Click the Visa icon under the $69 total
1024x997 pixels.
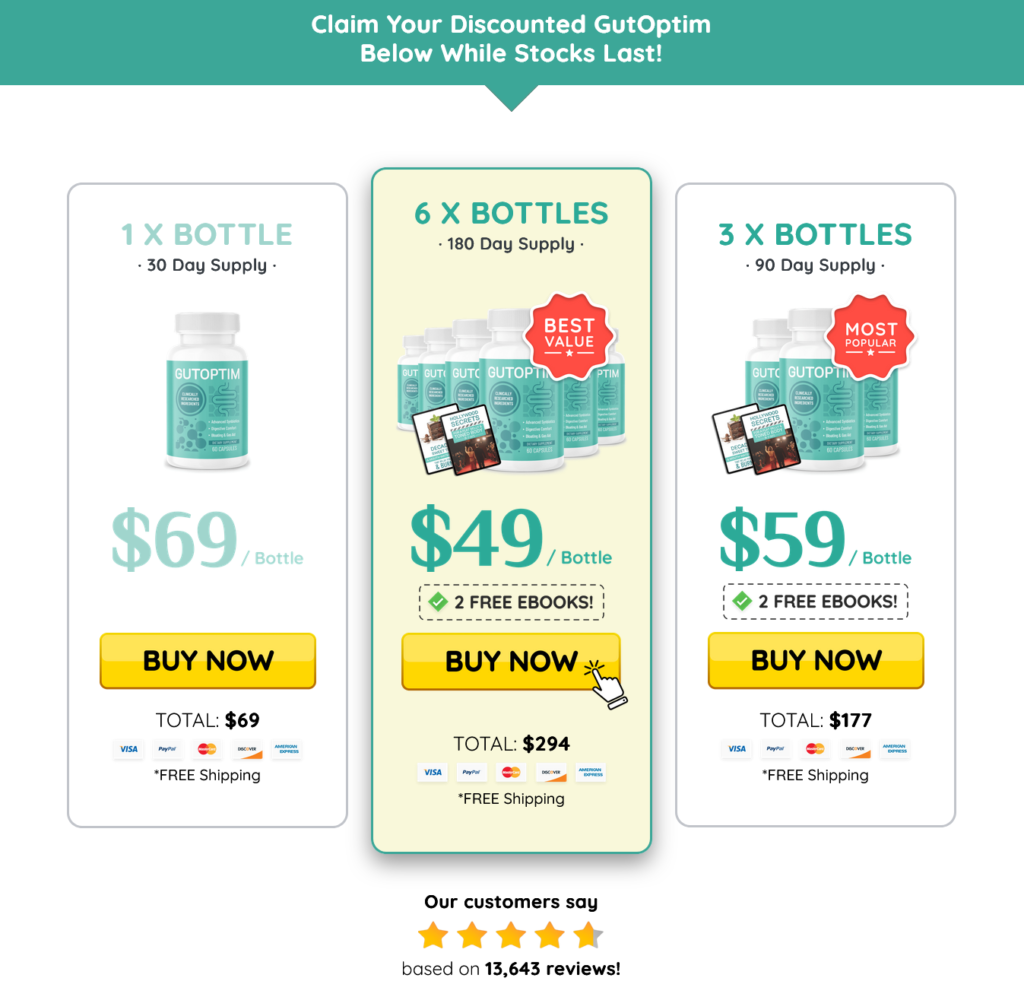[129, 749]
